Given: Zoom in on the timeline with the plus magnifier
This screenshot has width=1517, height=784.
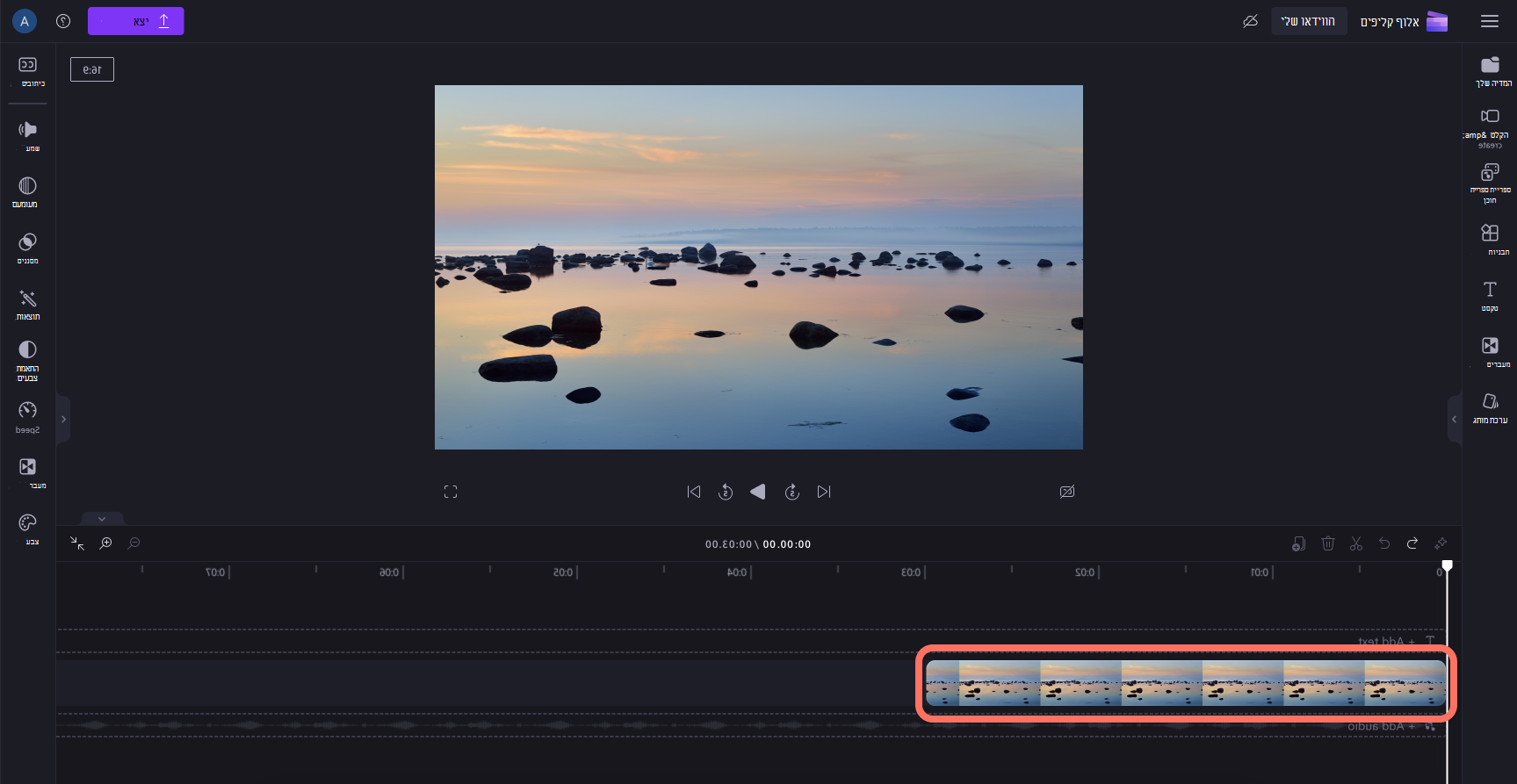Looking at the screenshot, I should point(105,543).
